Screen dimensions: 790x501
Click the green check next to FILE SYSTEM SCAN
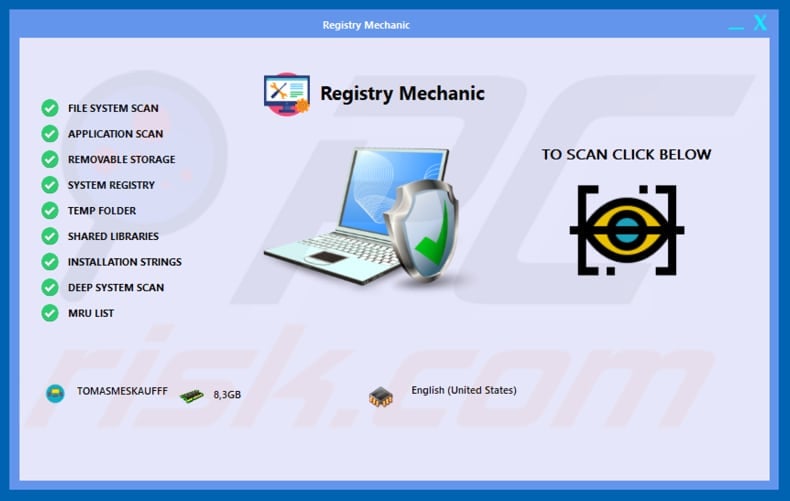[x=50, y=108]
